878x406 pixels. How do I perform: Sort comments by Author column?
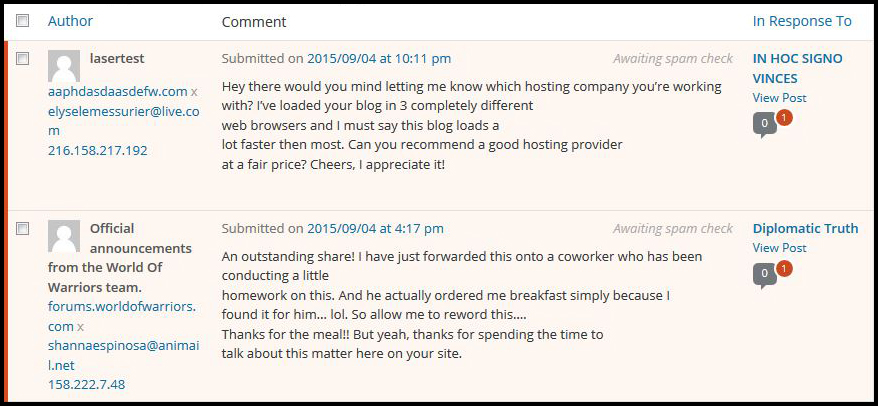click(70, 21)
